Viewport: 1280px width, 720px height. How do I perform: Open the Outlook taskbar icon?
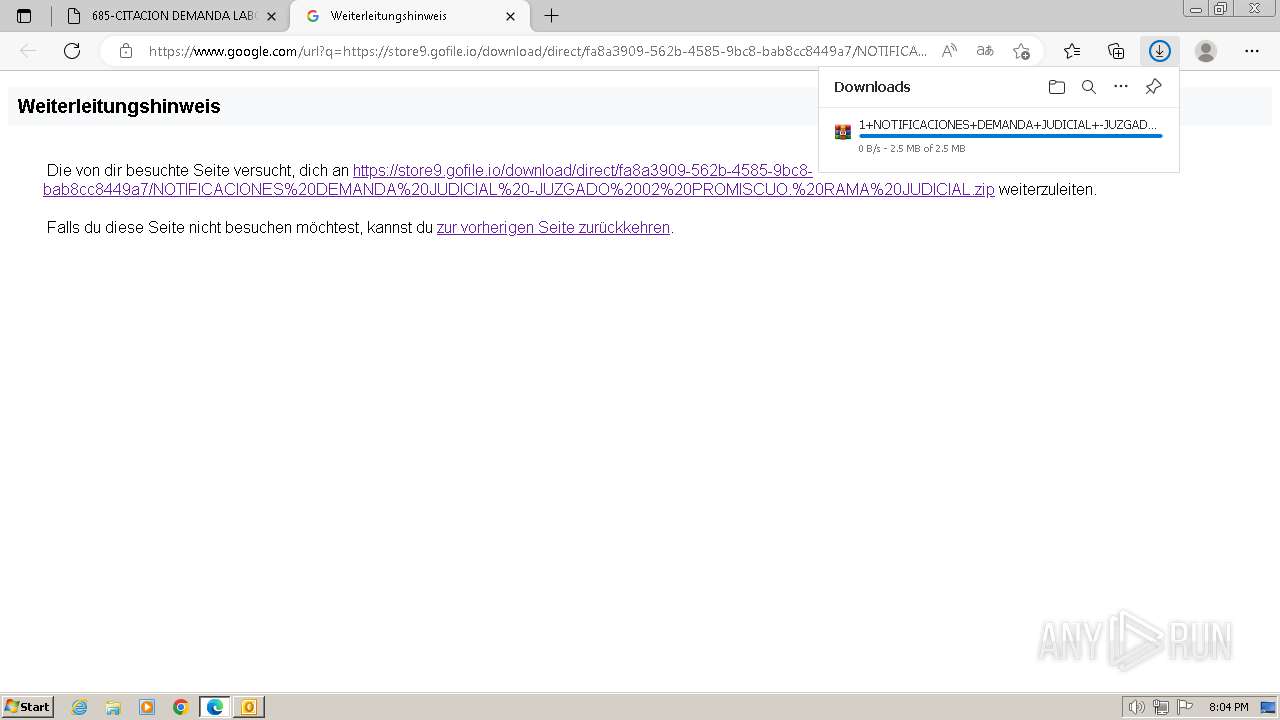[x=248, y=707]
